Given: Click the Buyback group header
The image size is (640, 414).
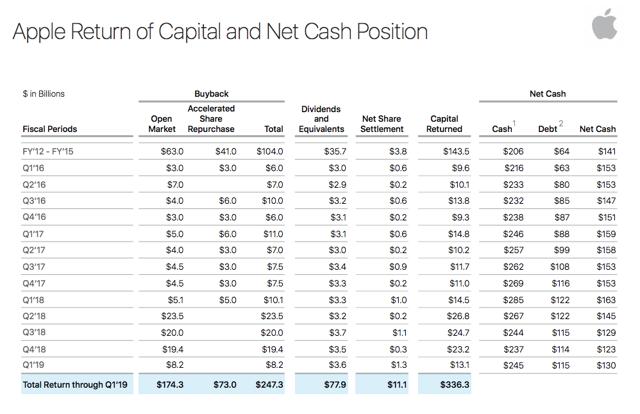Looking at the screenshot, I should point(213,93).
